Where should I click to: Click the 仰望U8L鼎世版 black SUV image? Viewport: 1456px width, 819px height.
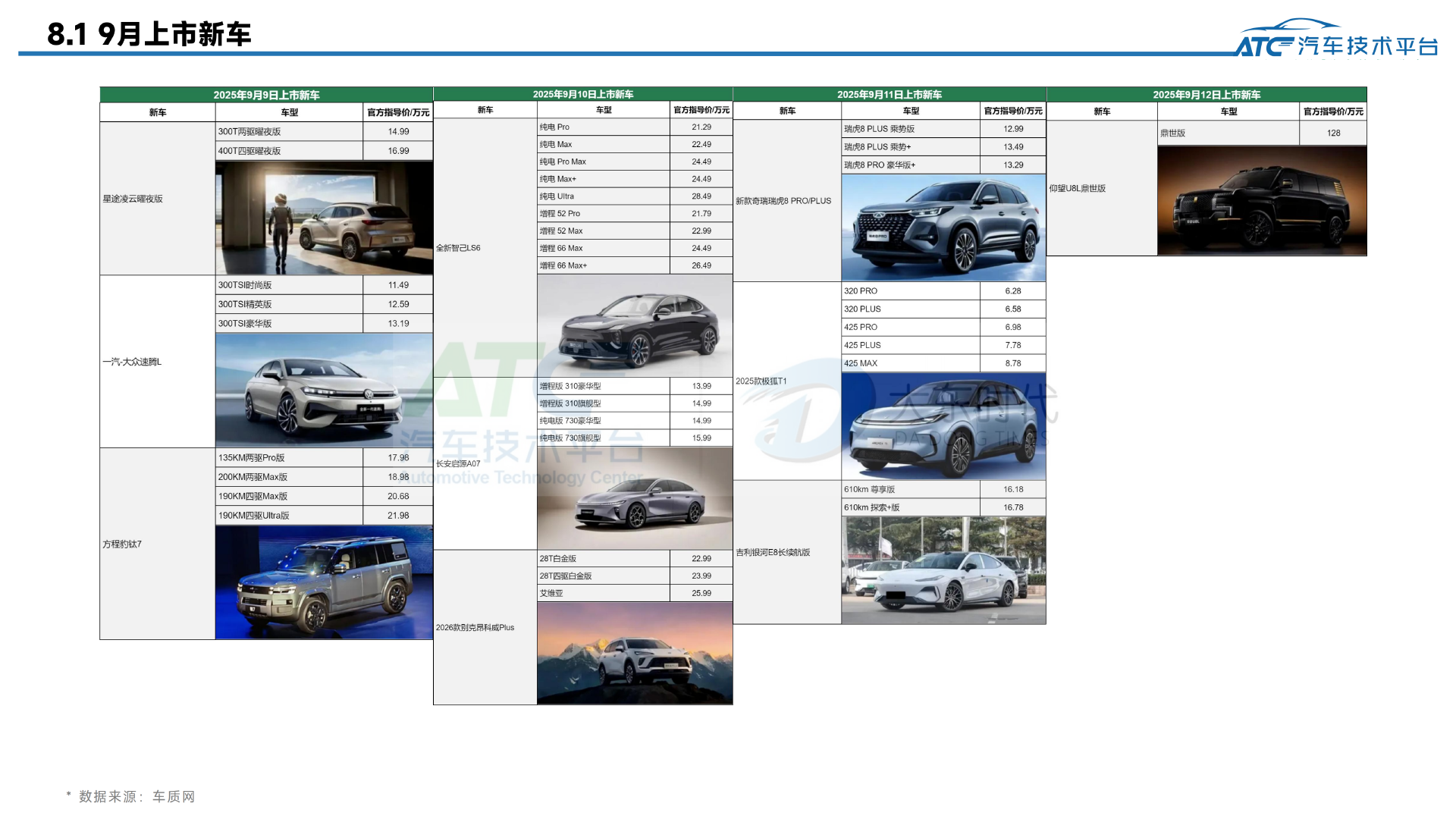[x=1262, y=201]
